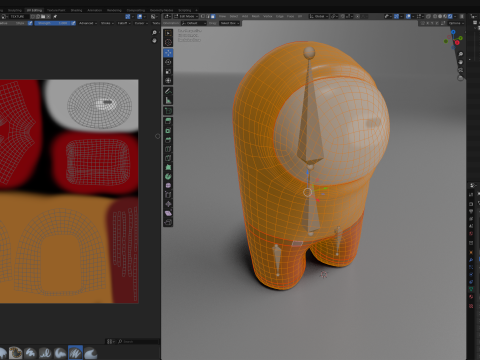Select the Poly Build tool
480x360 pixels.
click(x=168, y=167)
